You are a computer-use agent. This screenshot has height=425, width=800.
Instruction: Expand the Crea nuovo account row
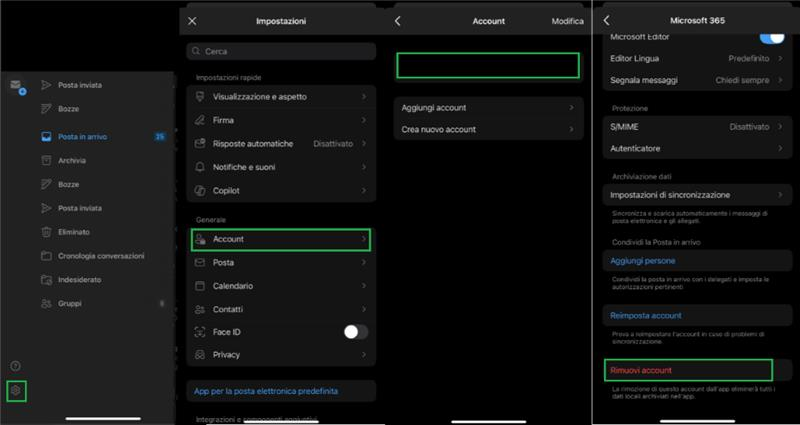click(x=488, y=129)
